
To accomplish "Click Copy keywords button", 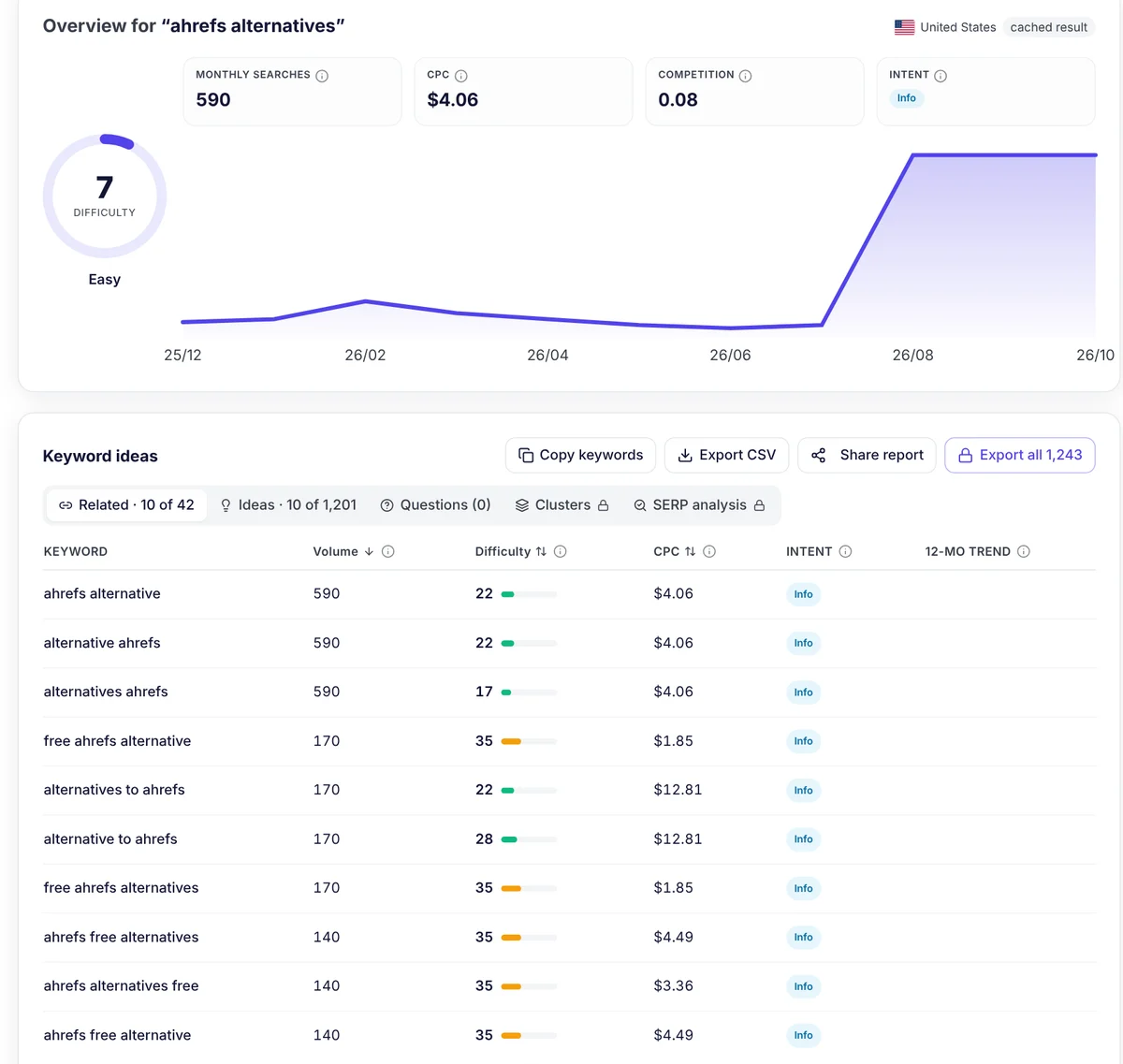I will tap(580, 455).
